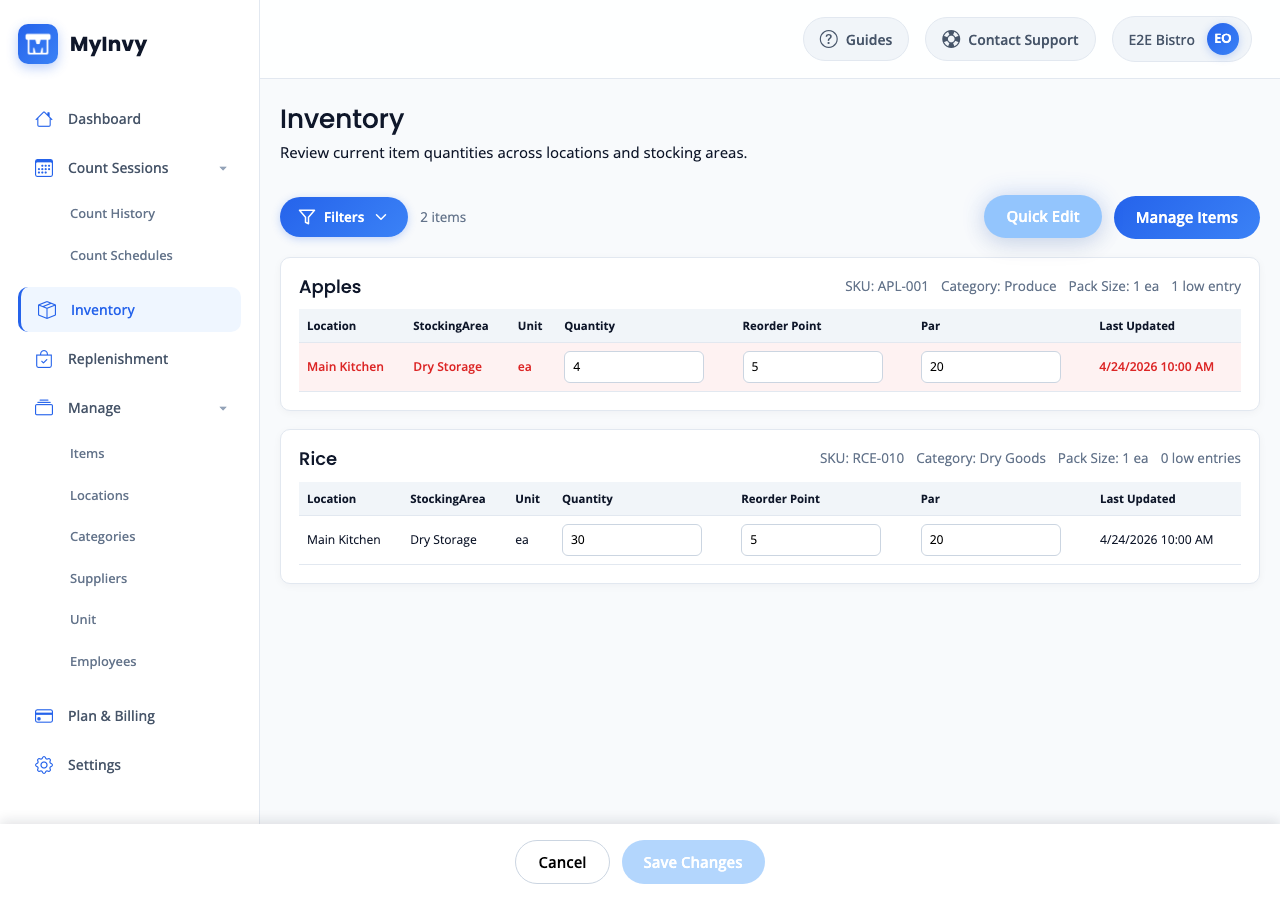Click the Rice Main Kitchen location cell
This screenshot has width=1280, height=900.
click(344, 540)
